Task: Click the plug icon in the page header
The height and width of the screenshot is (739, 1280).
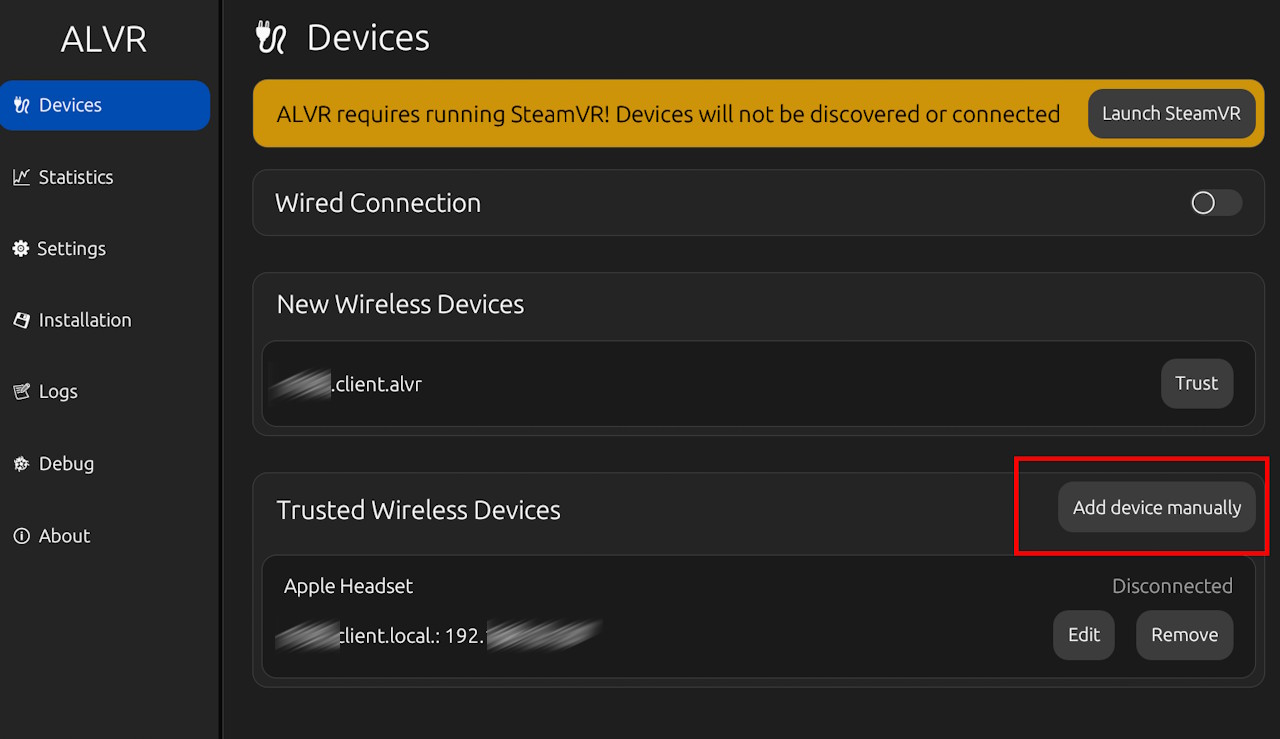Action: (x=271, y=38)
